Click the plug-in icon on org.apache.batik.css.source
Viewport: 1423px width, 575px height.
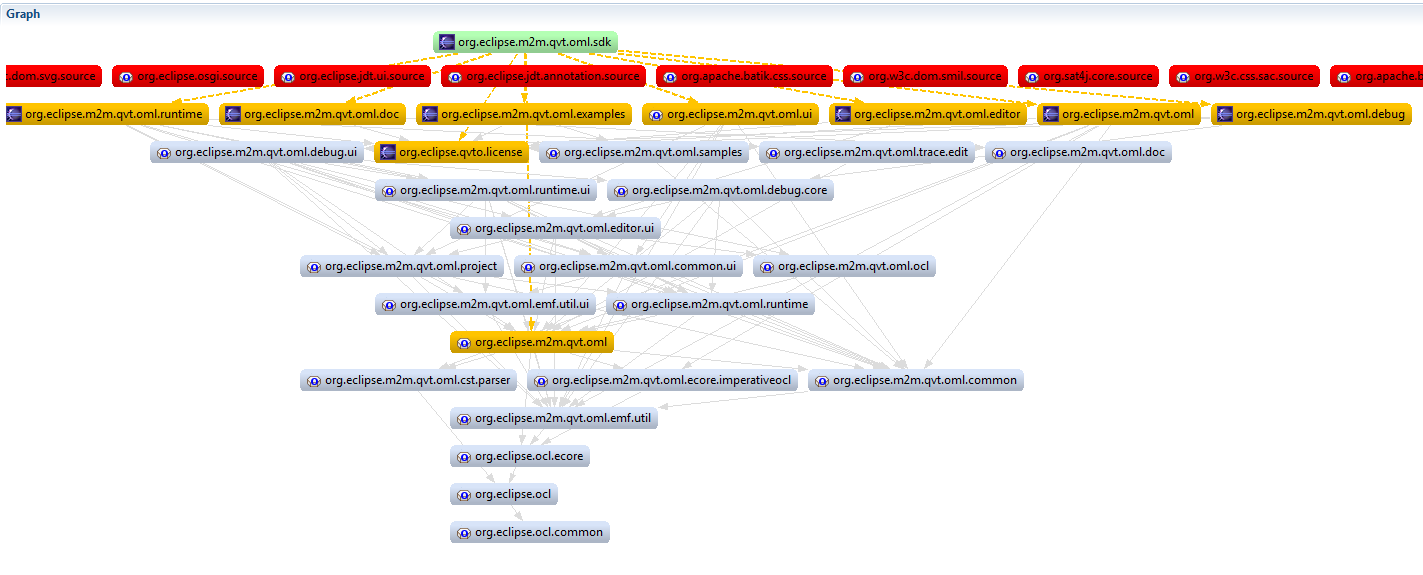pos(670,76)
